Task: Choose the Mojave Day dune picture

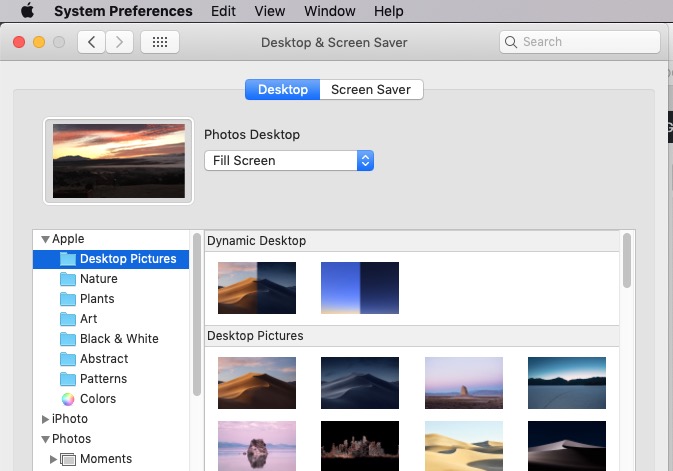Action: coord(257,383)
